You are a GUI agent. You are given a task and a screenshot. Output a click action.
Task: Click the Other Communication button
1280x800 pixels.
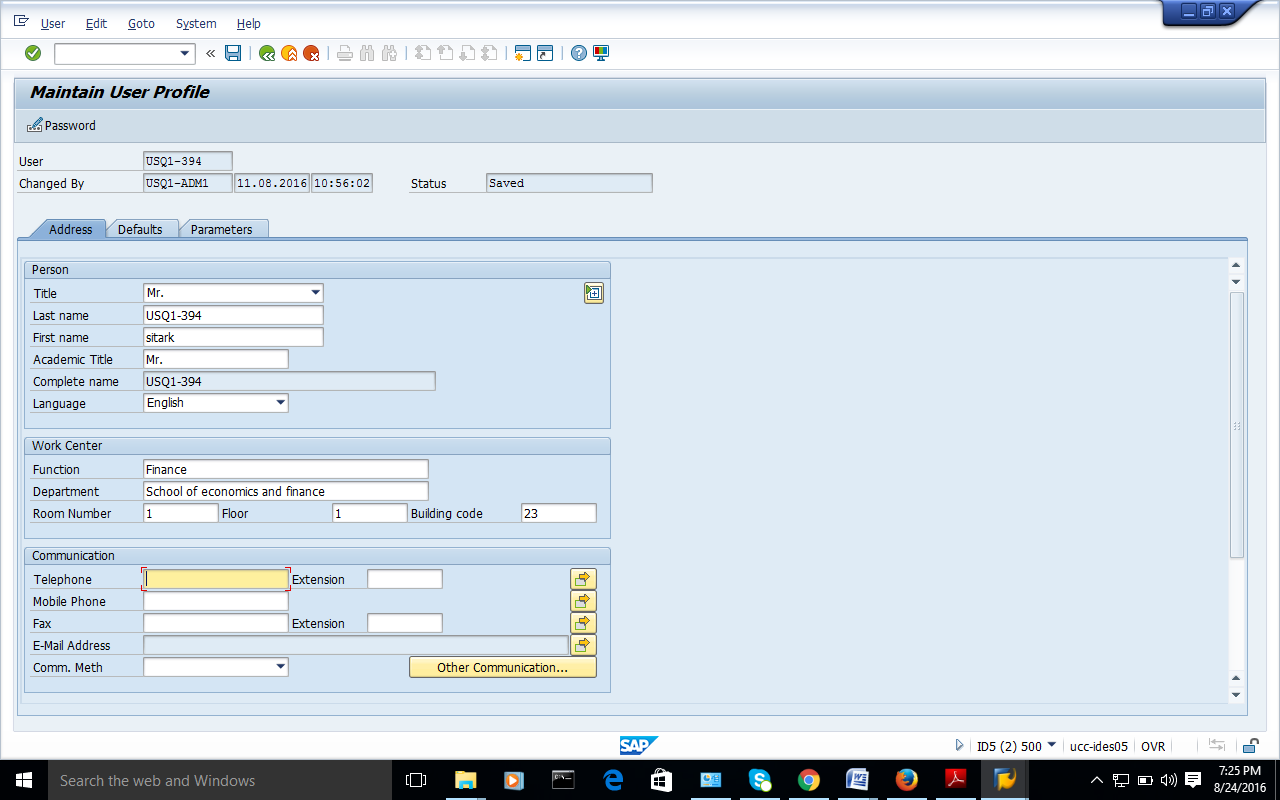click(502, 667)
